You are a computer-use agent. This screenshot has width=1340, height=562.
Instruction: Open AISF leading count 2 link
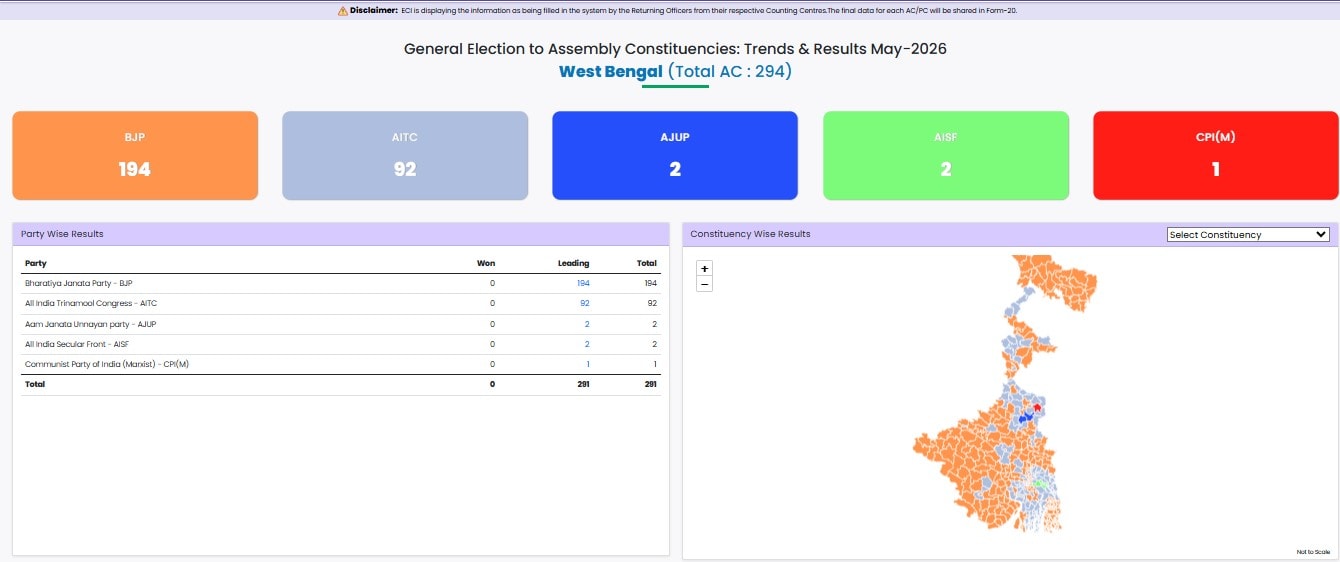(x=587, y=344)
